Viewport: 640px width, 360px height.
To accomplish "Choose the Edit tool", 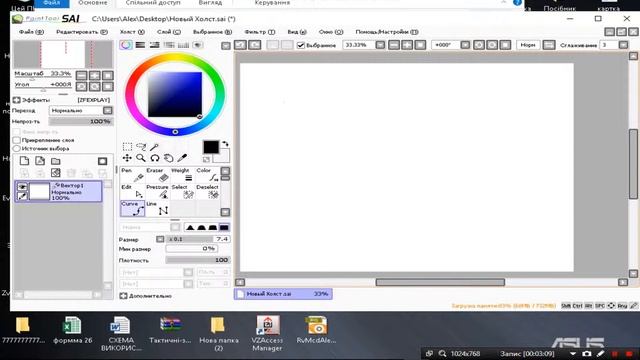I will coord(132,191).
